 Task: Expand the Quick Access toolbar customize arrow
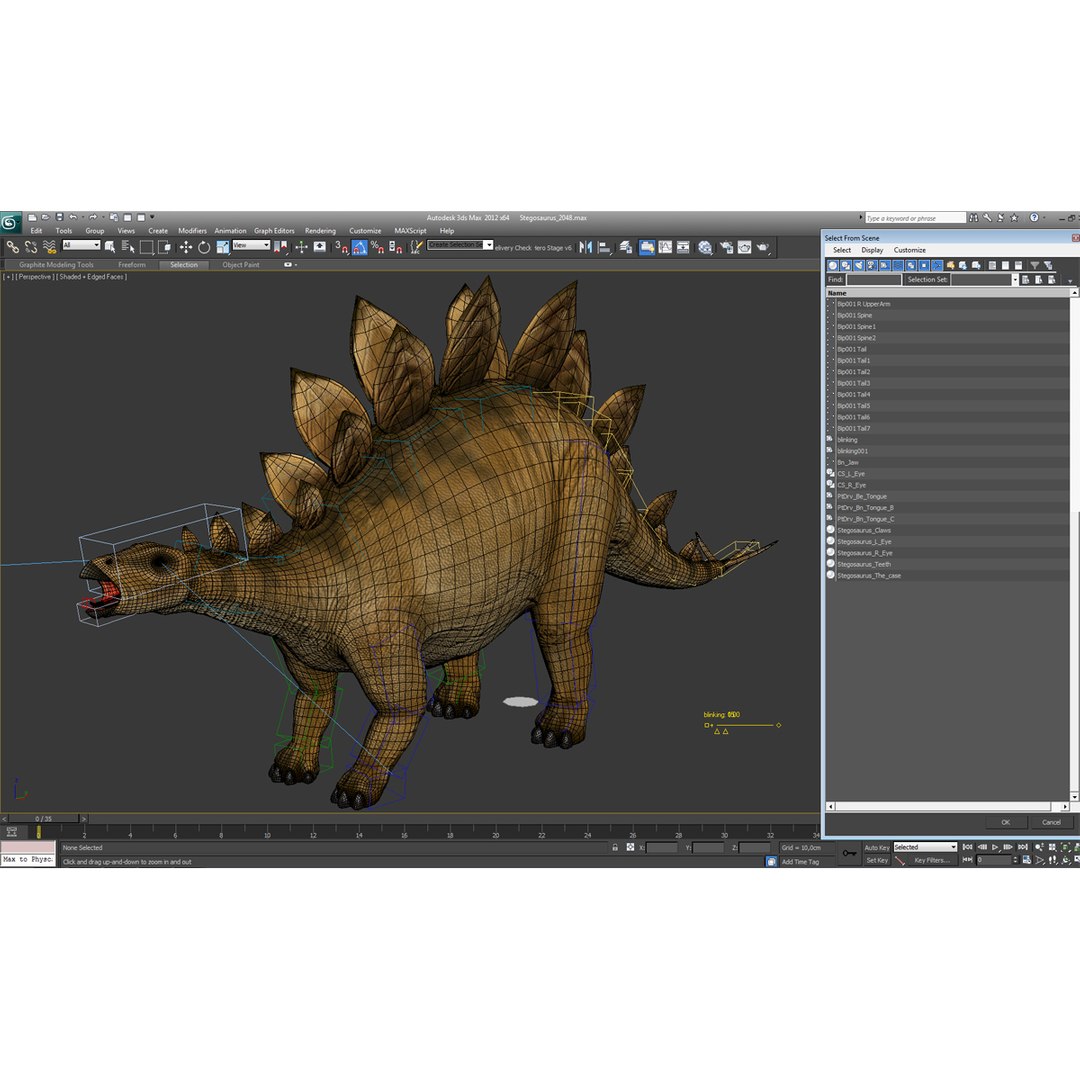152,217
